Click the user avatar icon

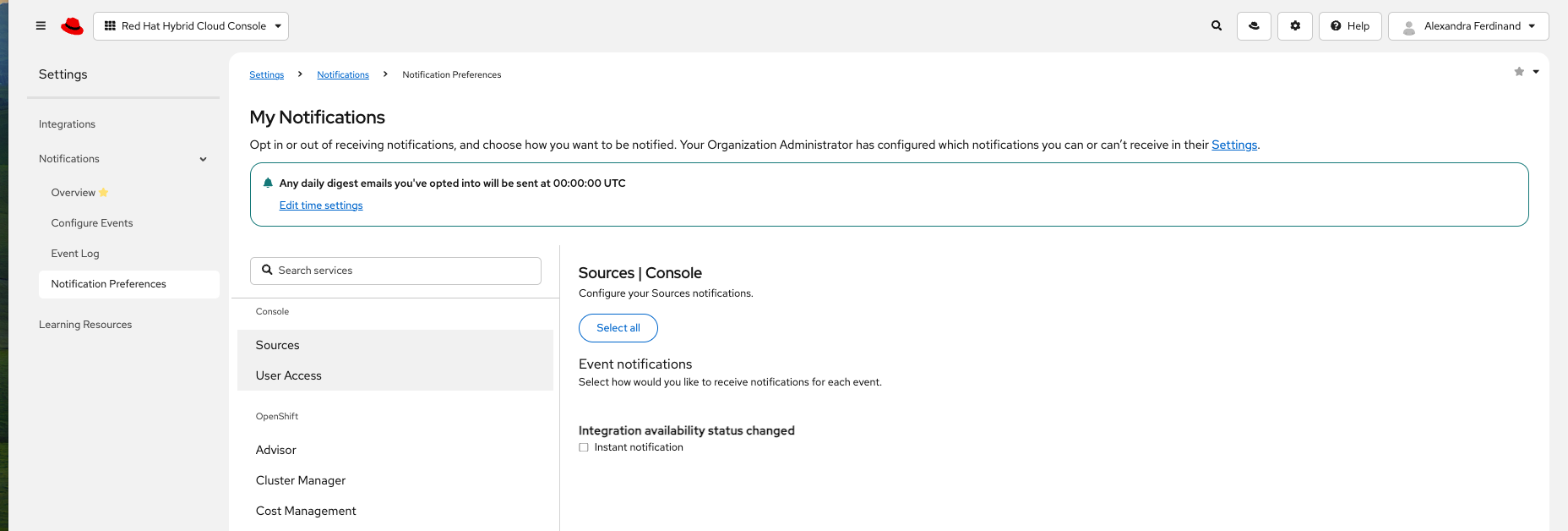1409,27
